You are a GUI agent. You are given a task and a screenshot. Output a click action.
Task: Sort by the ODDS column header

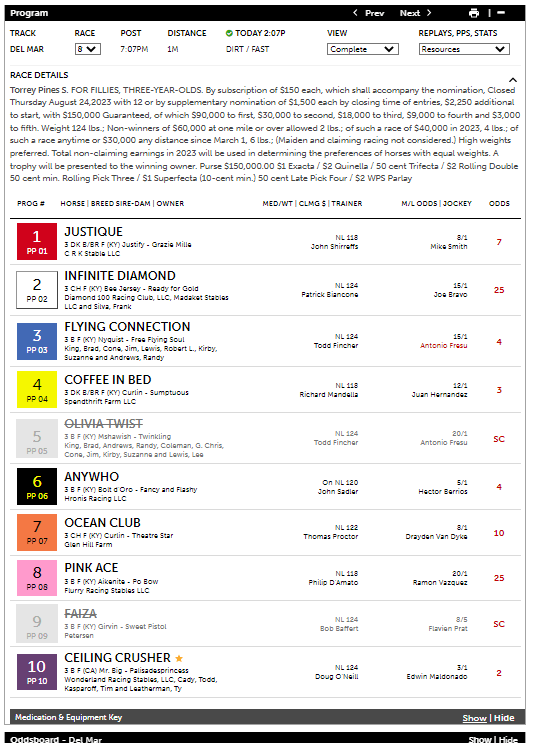pyautogui.click(x=499, y=203)
